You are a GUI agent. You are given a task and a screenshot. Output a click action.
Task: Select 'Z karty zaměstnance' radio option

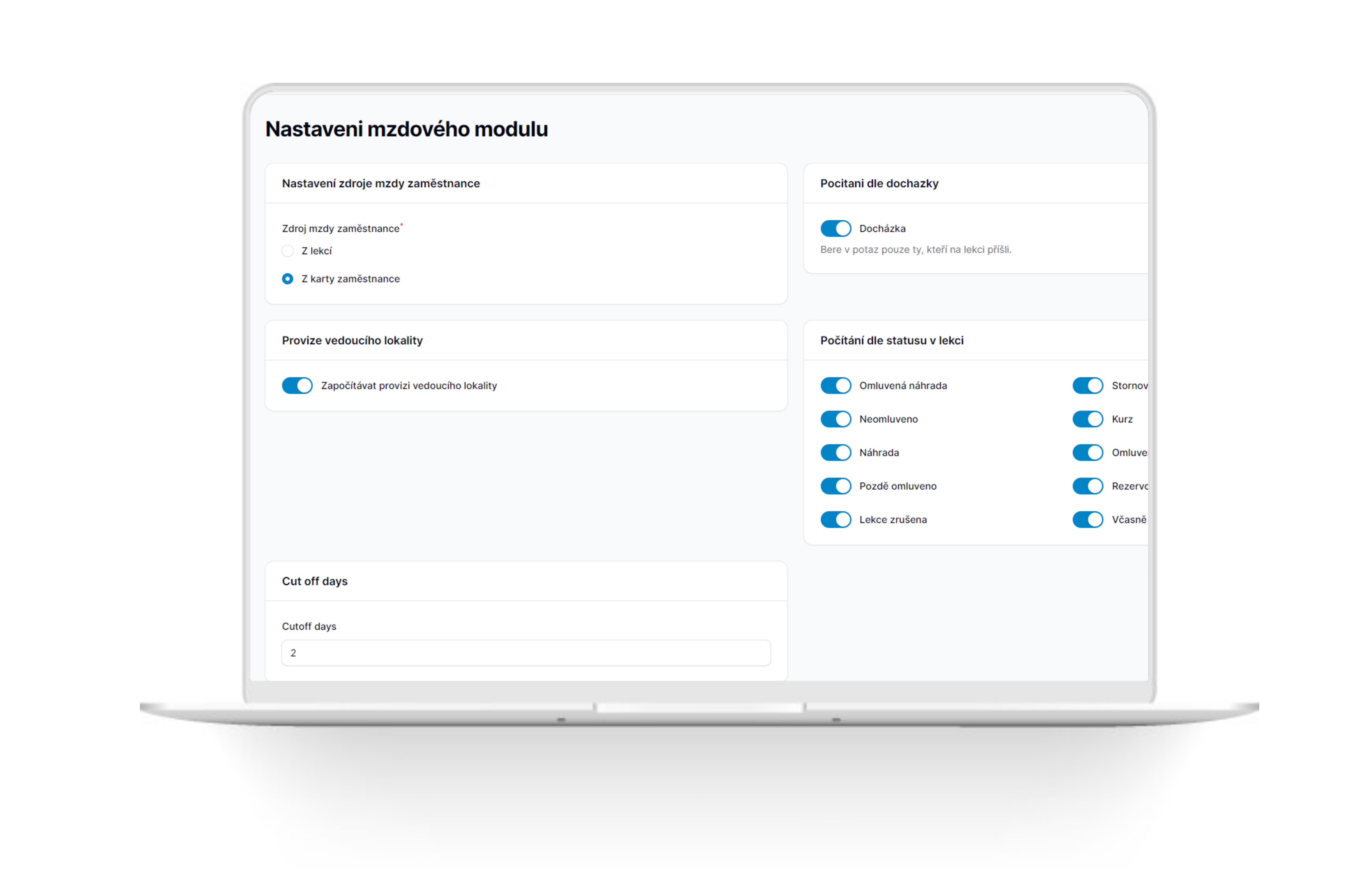[288, 279]
